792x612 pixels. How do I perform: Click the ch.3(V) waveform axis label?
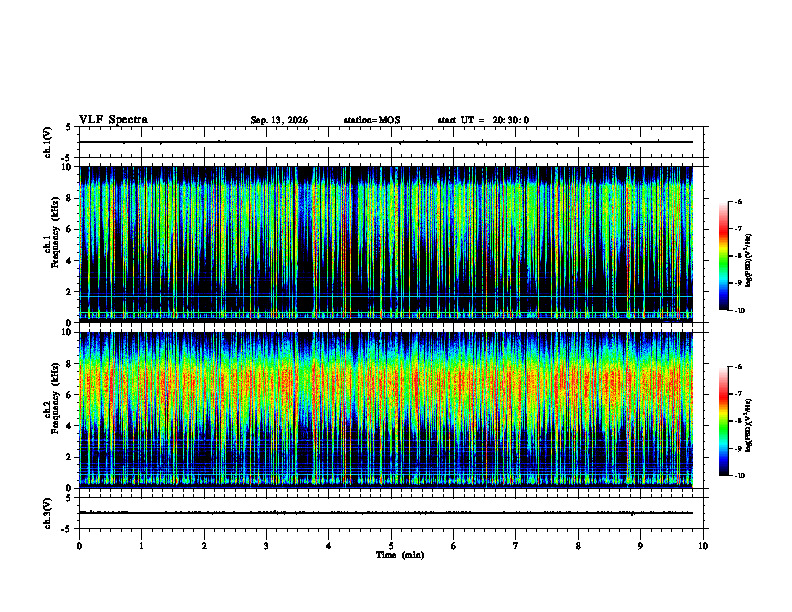pos(48,513)
